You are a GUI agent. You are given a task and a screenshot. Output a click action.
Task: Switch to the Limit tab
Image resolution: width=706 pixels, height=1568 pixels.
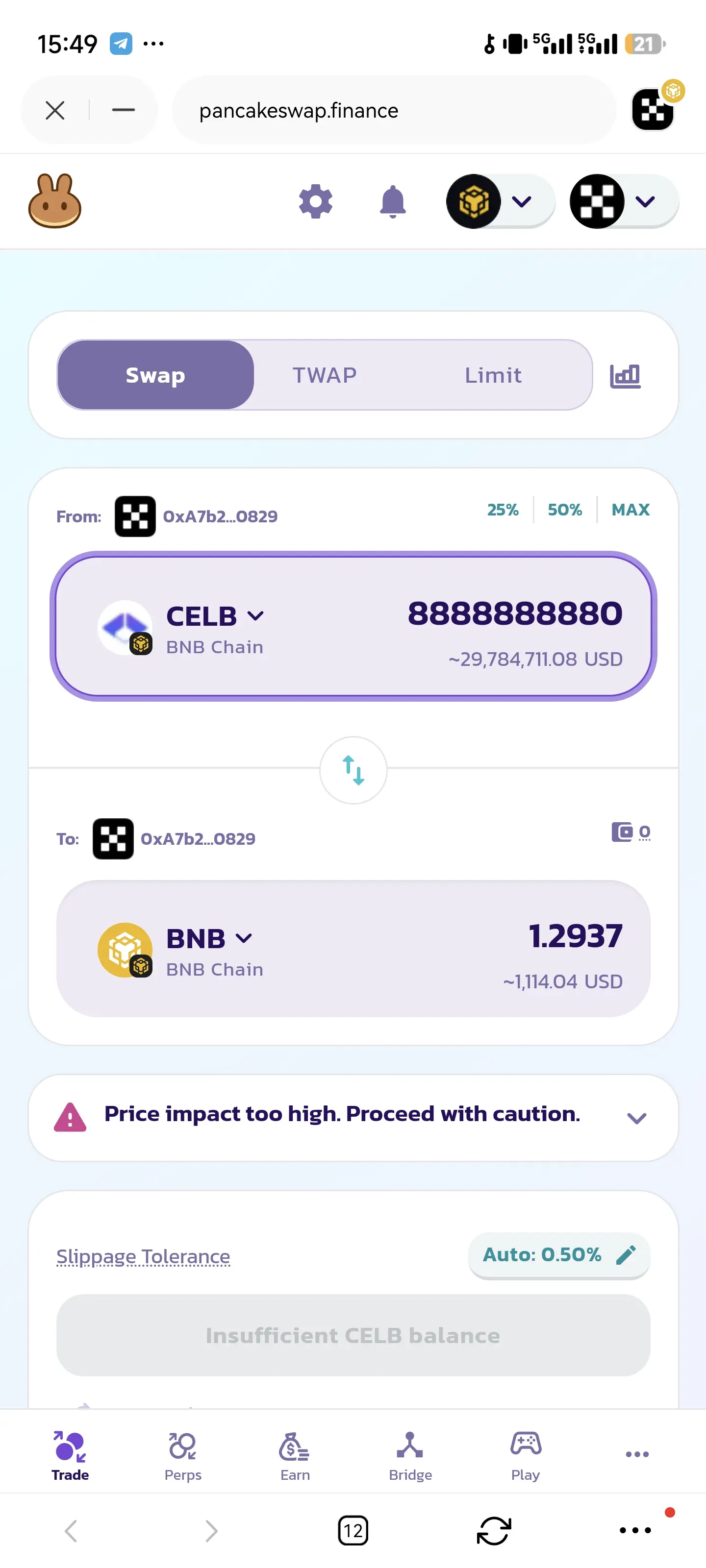493,375
